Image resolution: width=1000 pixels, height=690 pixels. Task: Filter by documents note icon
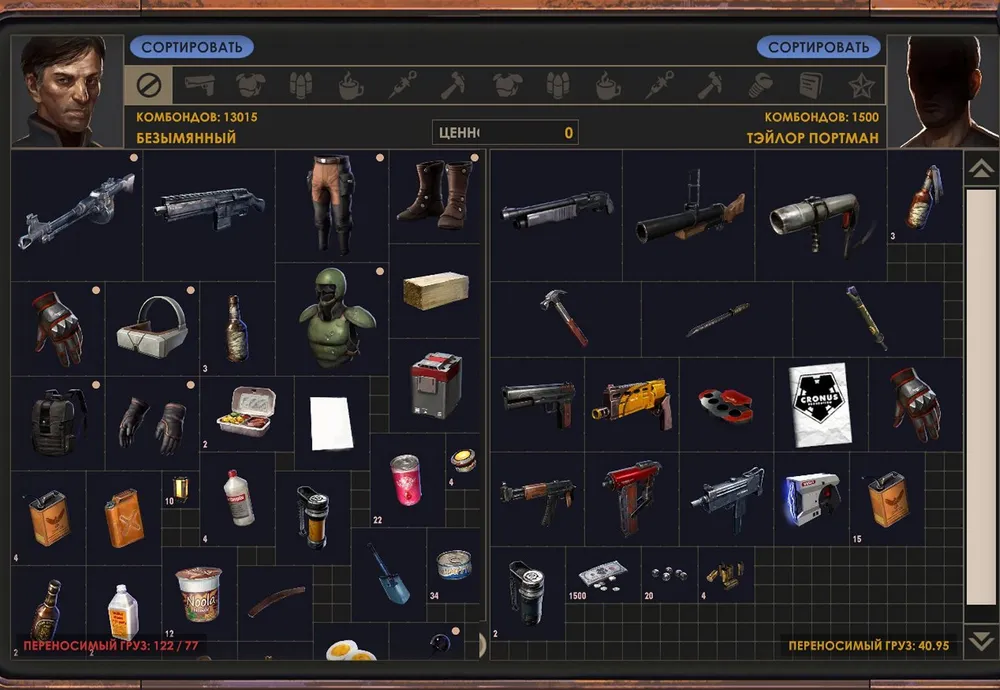click(810, 86)
